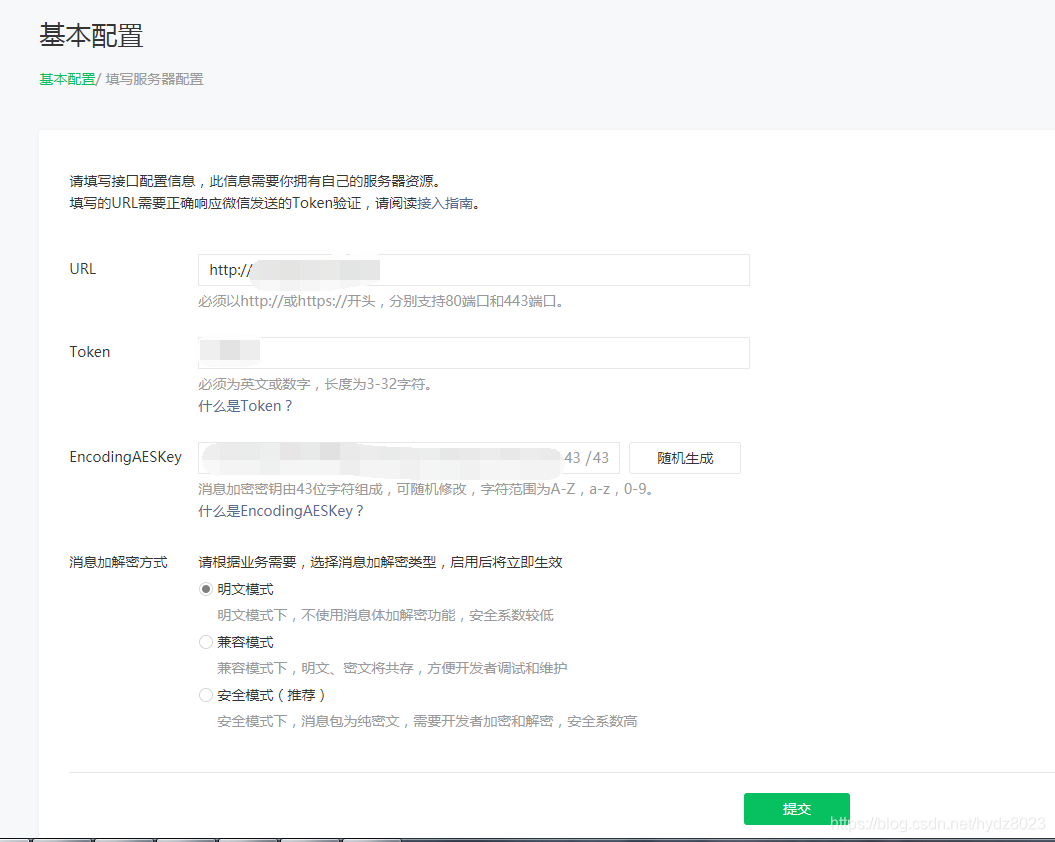Click the 消息加解密方式 label
Viewport: 1055px width, 842px height.
click(118, 562)
